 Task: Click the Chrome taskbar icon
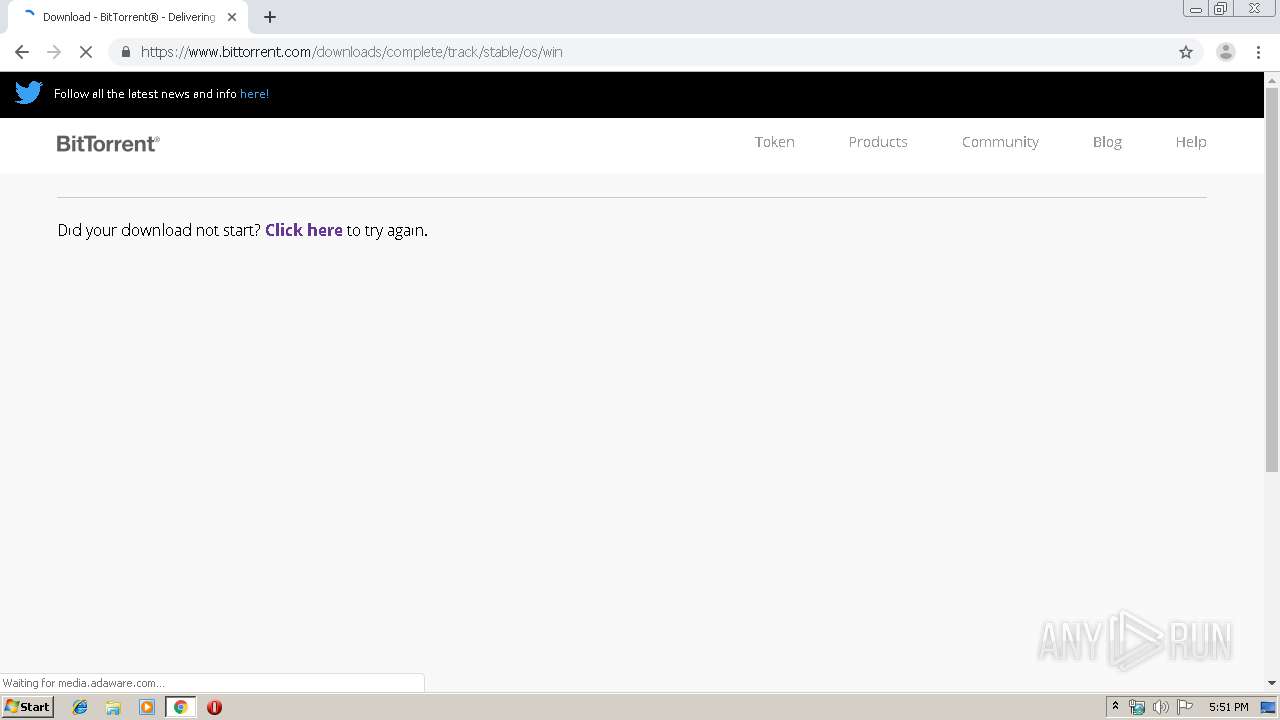[180, 707]
